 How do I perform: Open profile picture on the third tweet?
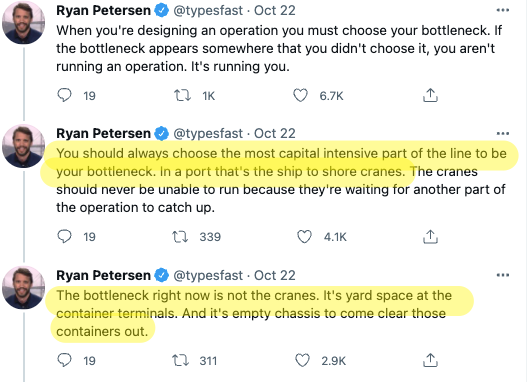point(23,288)
